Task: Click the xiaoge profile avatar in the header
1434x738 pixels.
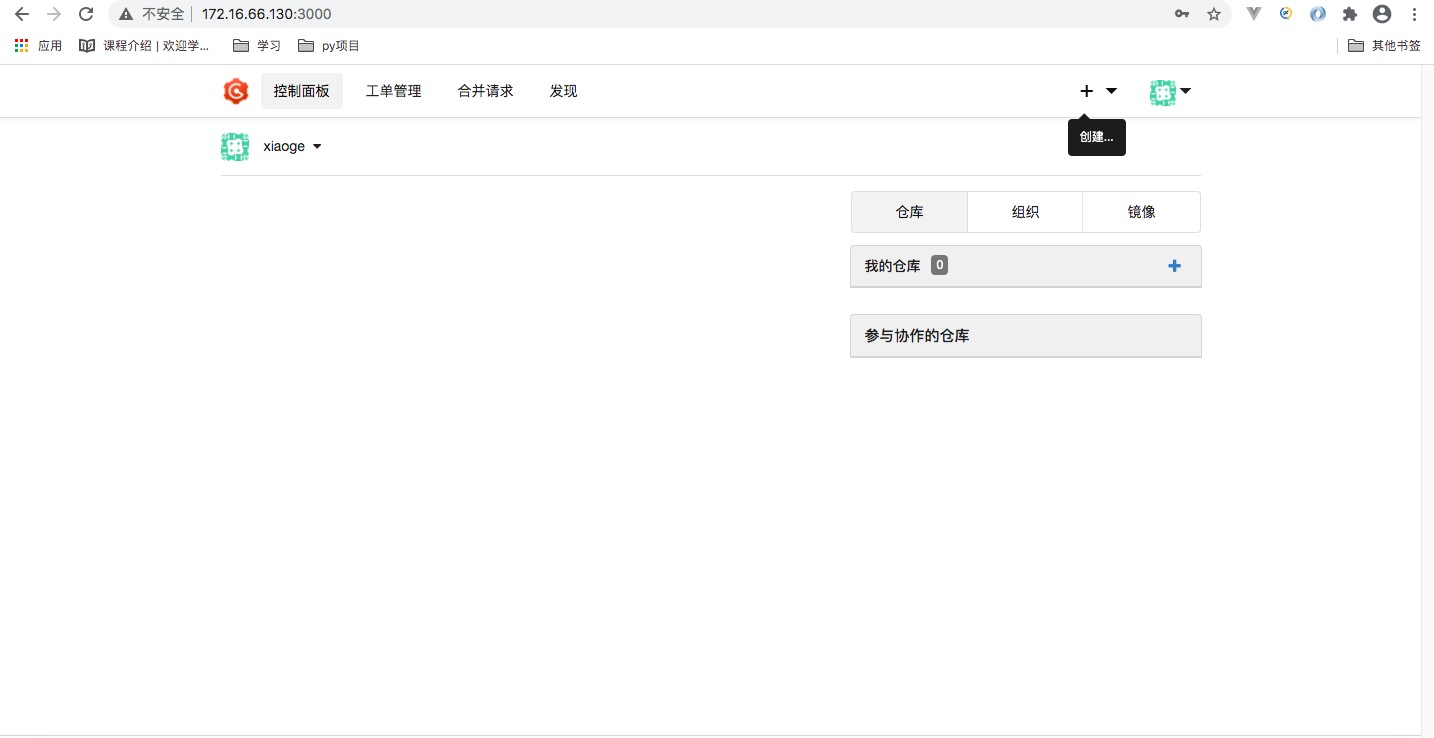Action: [x=1162, y=91]
